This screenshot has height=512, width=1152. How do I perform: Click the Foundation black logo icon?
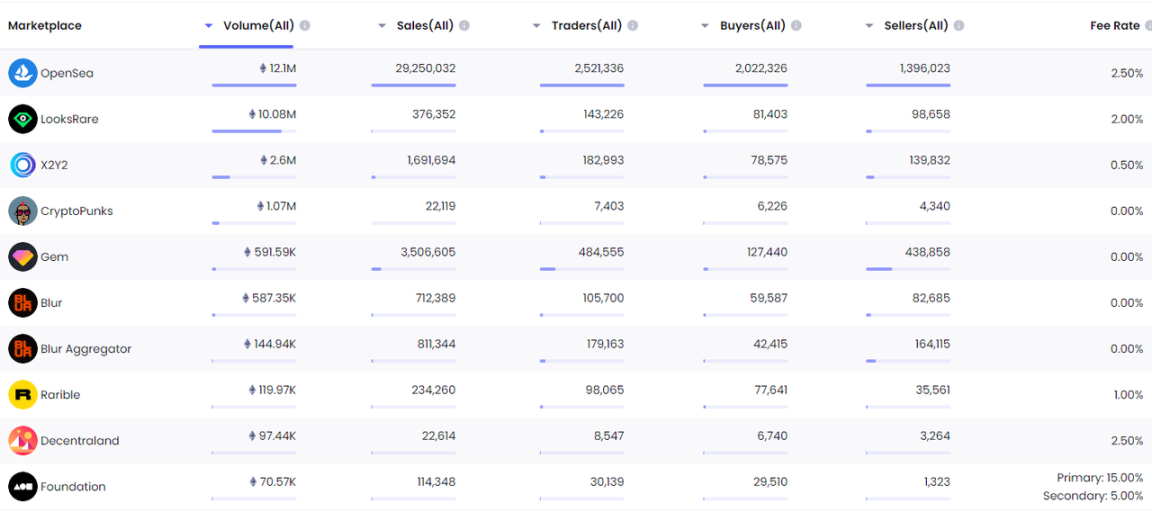click(22, 487)
